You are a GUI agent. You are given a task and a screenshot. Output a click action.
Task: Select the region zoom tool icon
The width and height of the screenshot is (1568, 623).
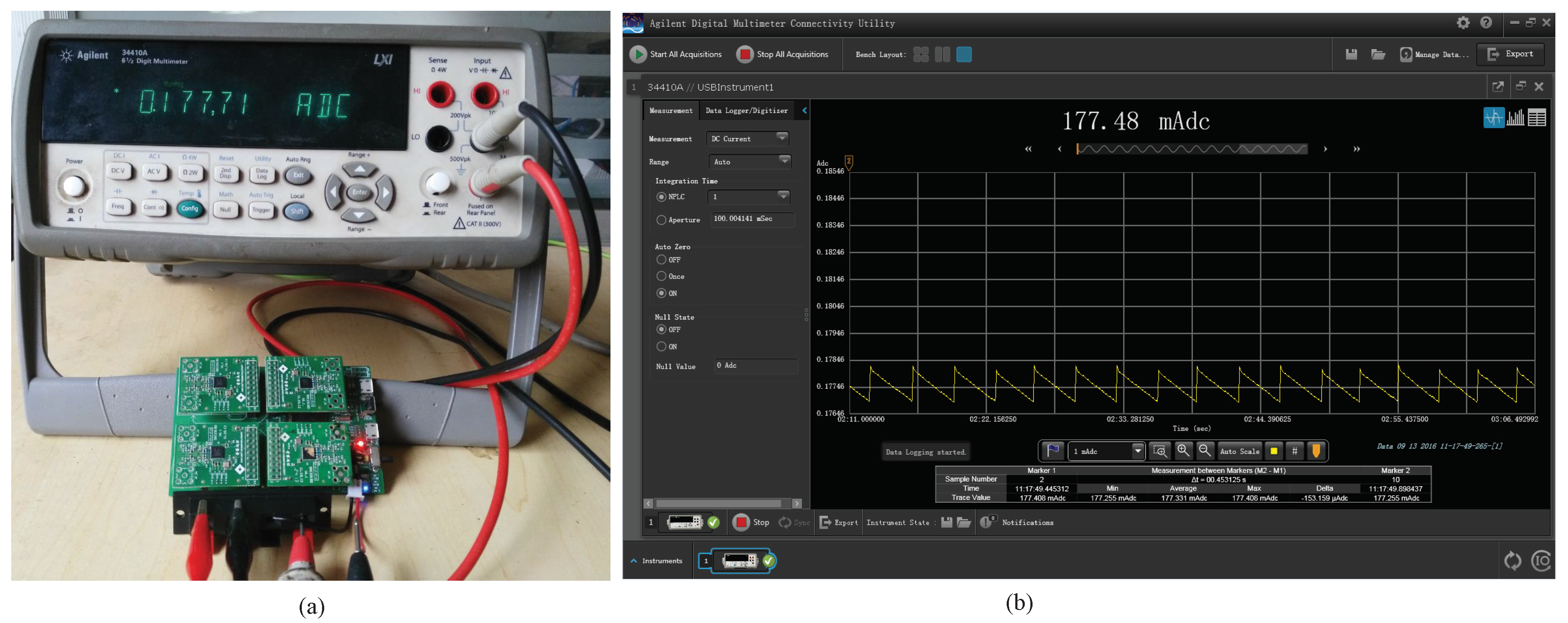tap(1160, 451)
